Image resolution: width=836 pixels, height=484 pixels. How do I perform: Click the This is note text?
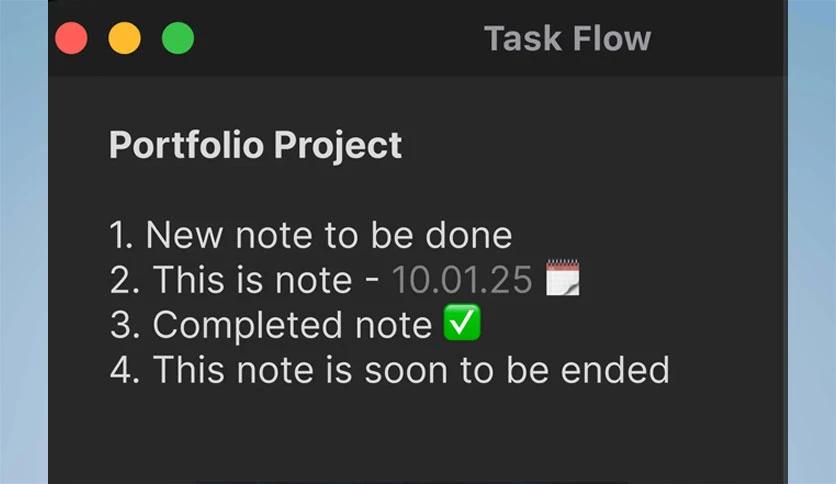253,279
